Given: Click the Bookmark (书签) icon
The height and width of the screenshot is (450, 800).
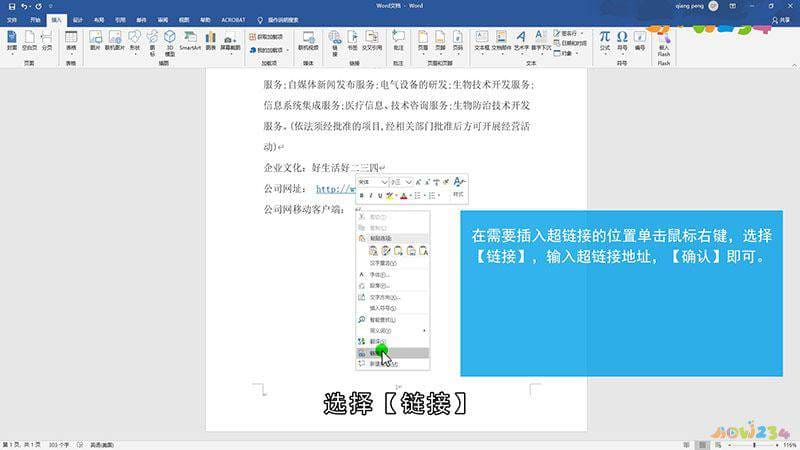Looking at the screenshot, I should (353, 40).
